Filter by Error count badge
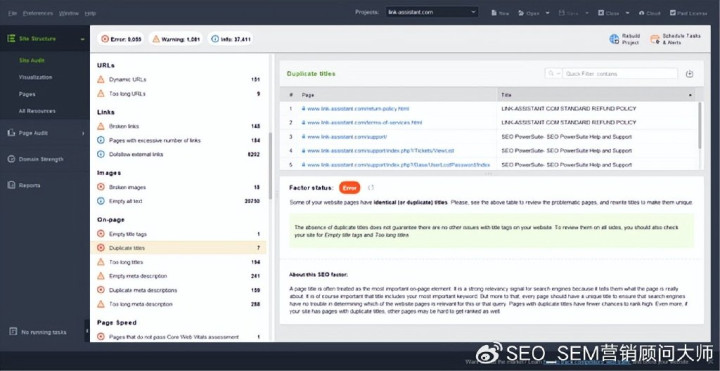The height and width of the screenshot is (371, 720). [121, 39]
